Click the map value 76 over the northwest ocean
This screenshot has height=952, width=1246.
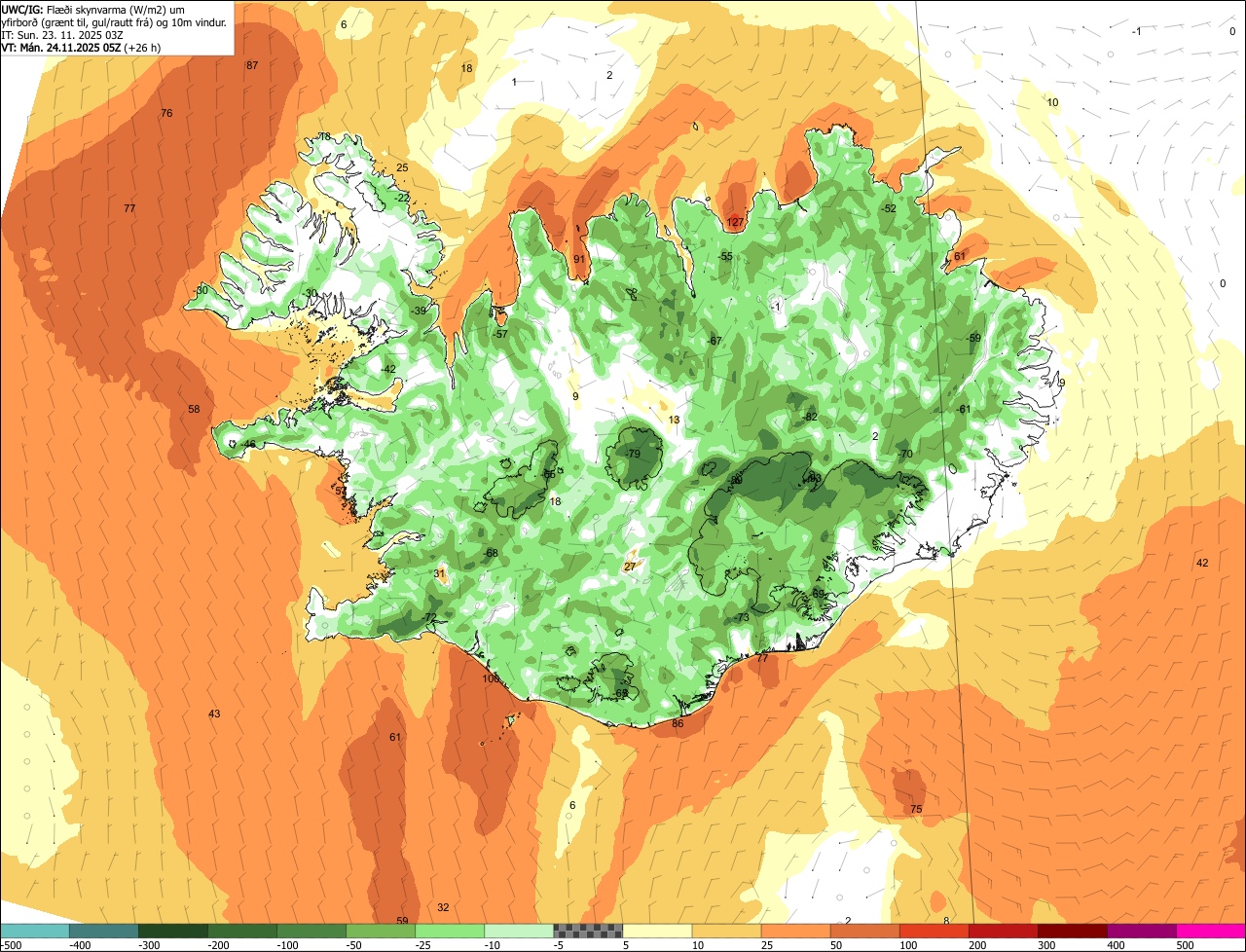[166, 114]
